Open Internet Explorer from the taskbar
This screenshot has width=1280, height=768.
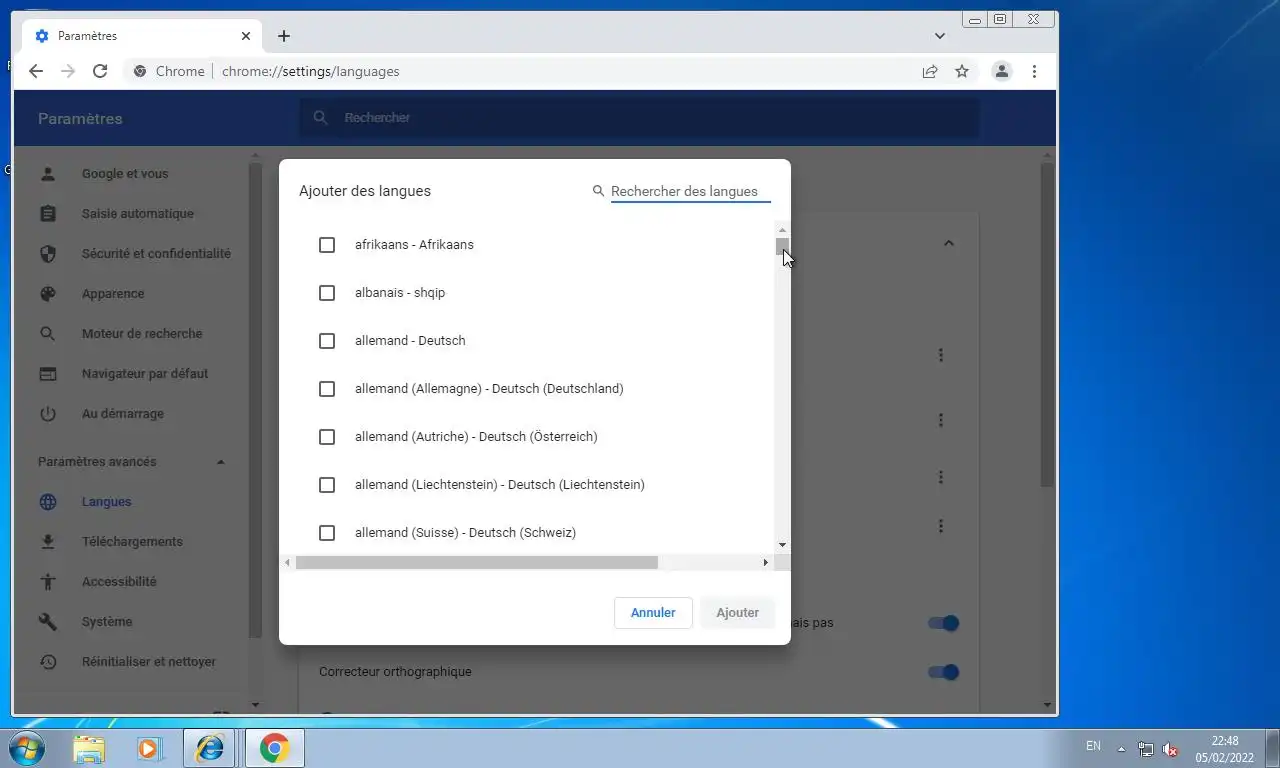[x=210, y=748]
